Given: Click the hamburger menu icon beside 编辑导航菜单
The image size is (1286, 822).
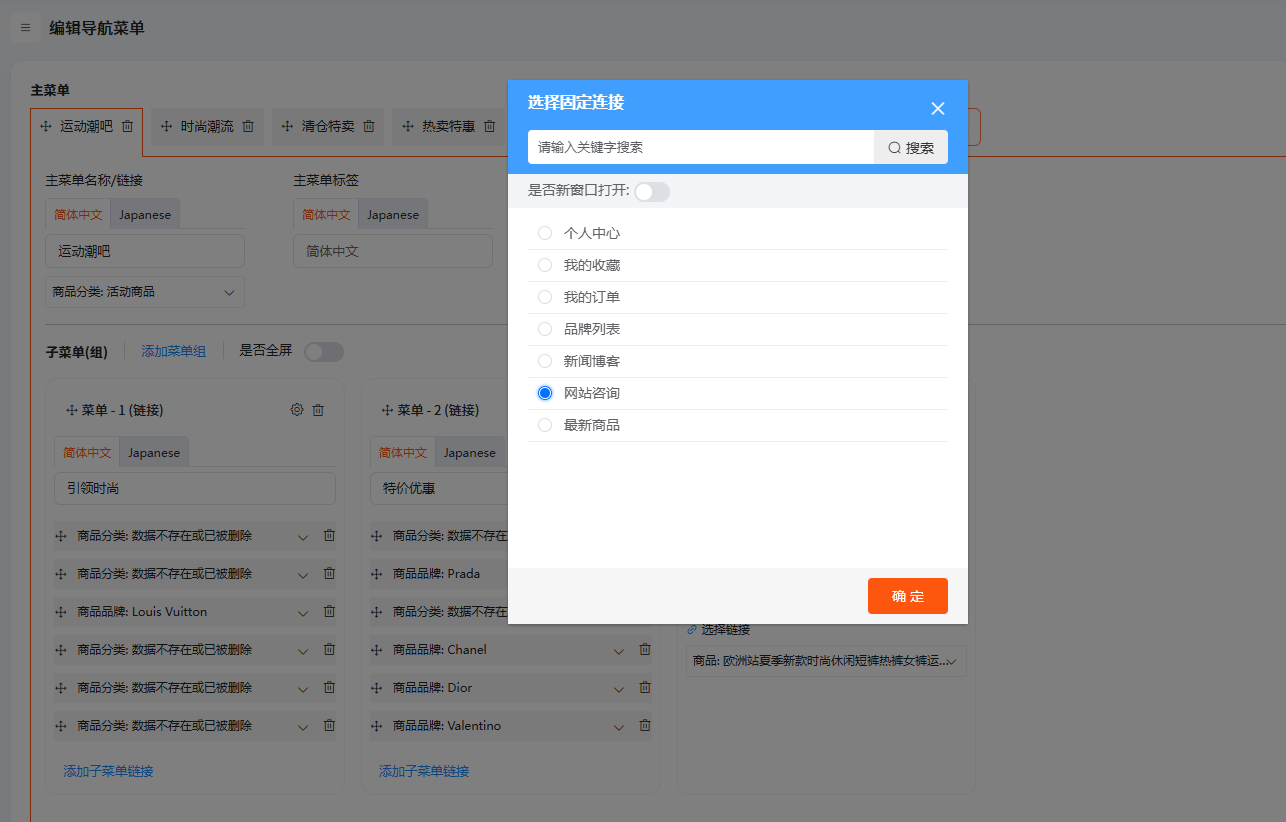Looking at the screenshot, I should point(26,28).
